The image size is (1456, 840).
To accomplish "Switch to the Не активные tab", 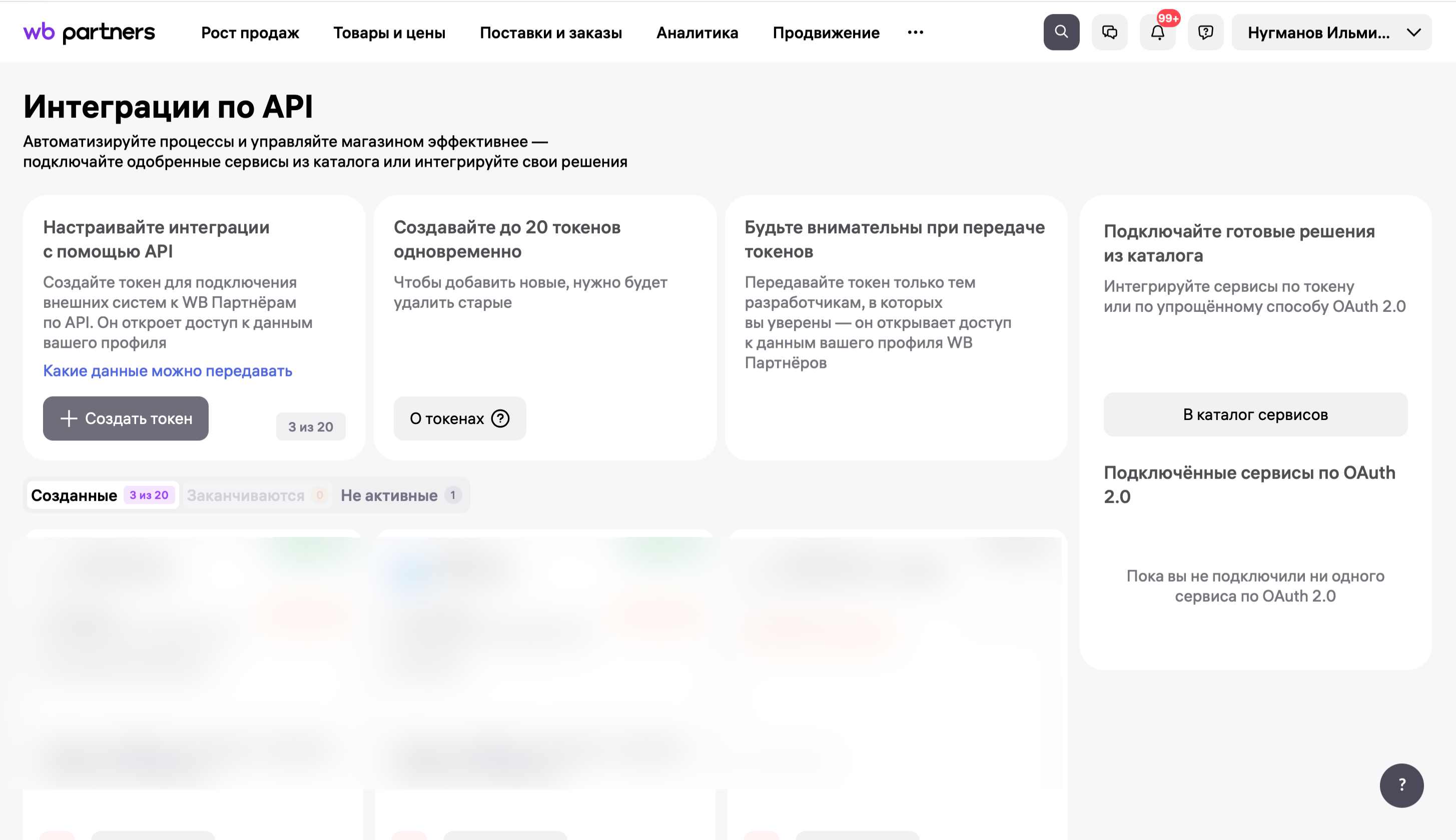I will point(401,495).
